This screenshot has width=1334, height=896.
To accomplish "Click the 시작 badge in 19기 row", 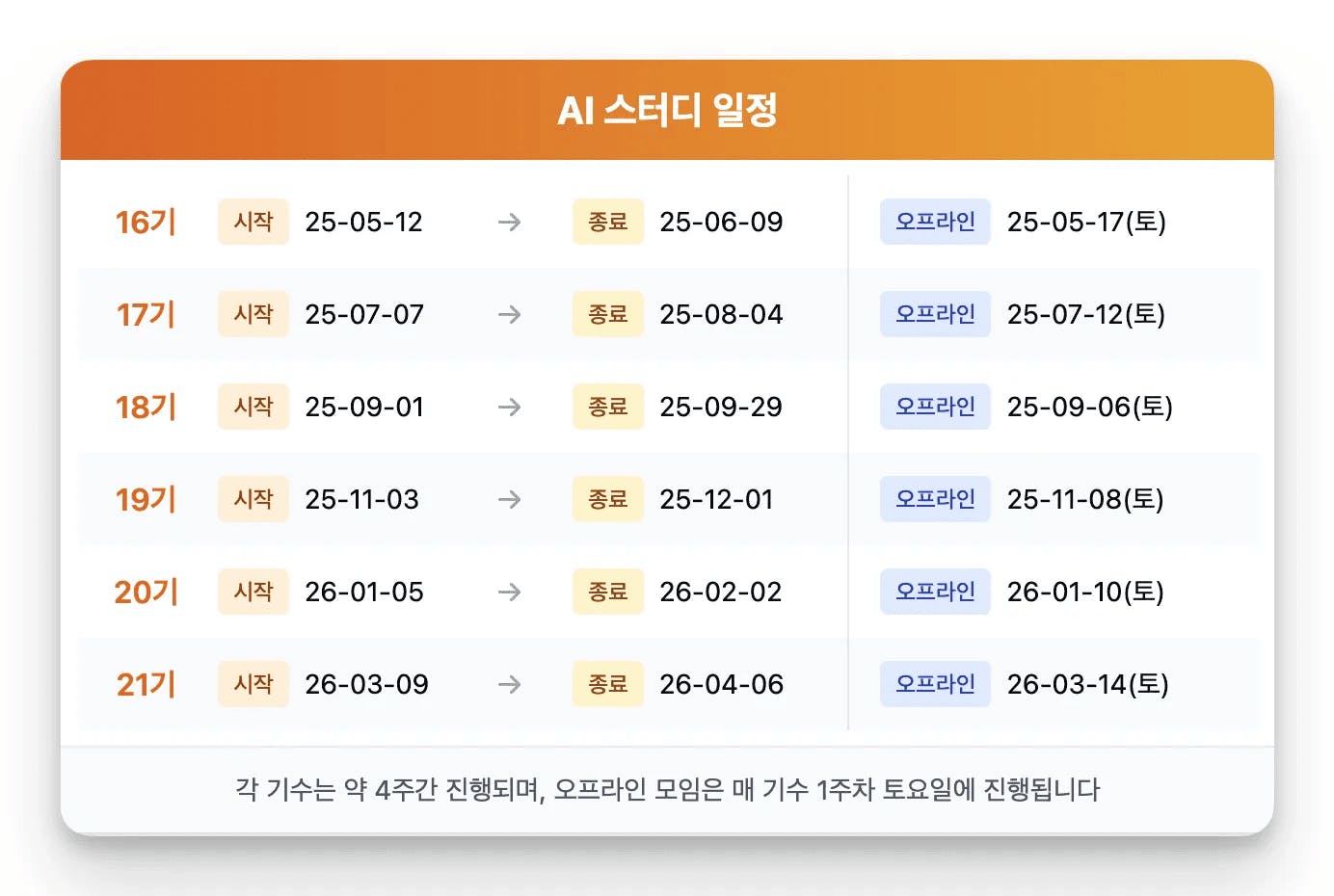I will tap(253, 500).
